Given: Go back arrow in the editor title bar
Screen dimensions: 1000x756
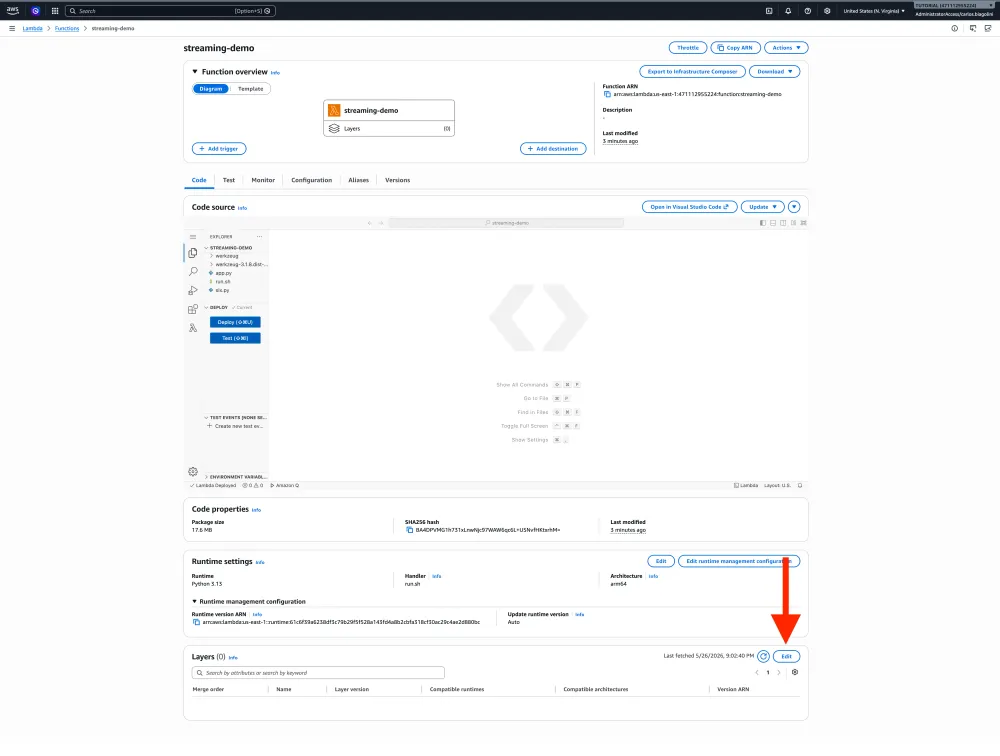Looking at the screenshot, I should tap(370, 223).
